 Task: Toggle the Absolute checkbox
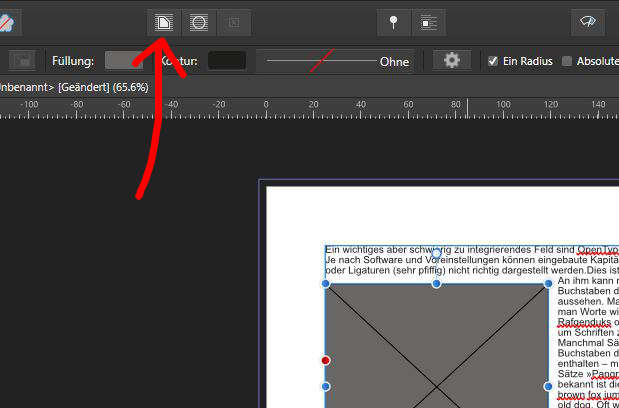pos(567,61)
